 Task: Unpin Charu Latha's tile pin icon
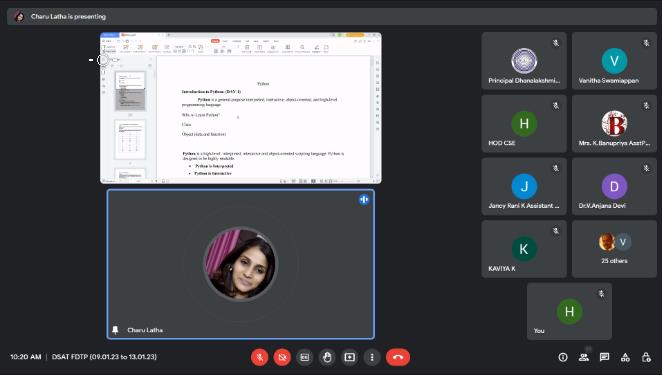[x=115, y=330]
